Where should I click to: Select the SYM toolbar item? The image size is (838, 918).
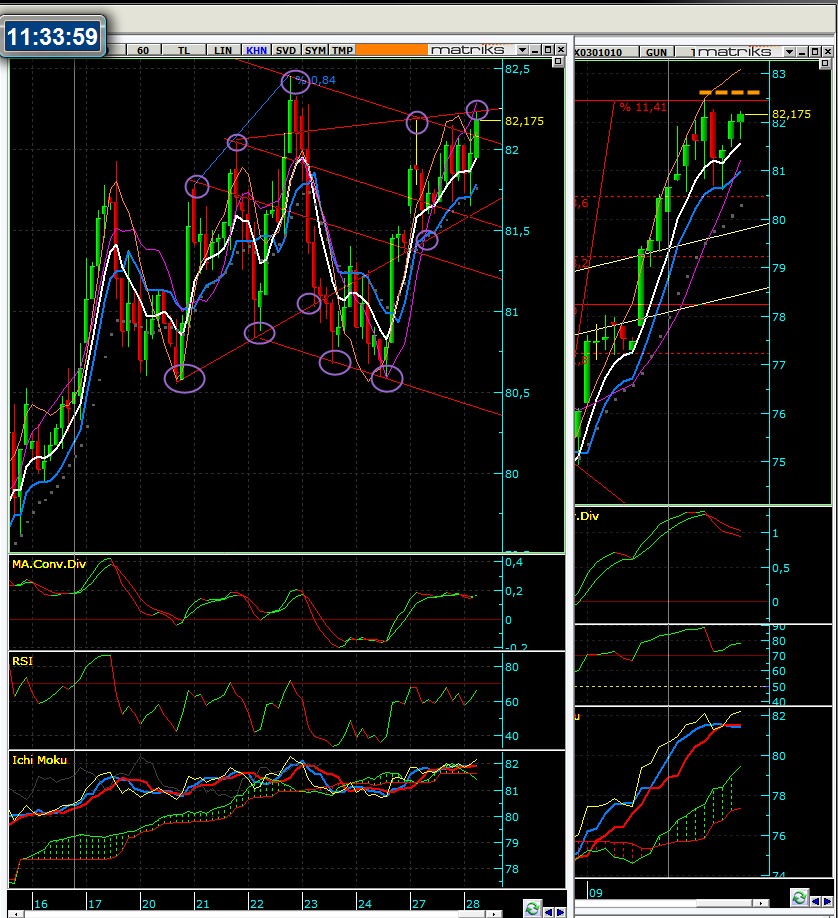point(315,50)
